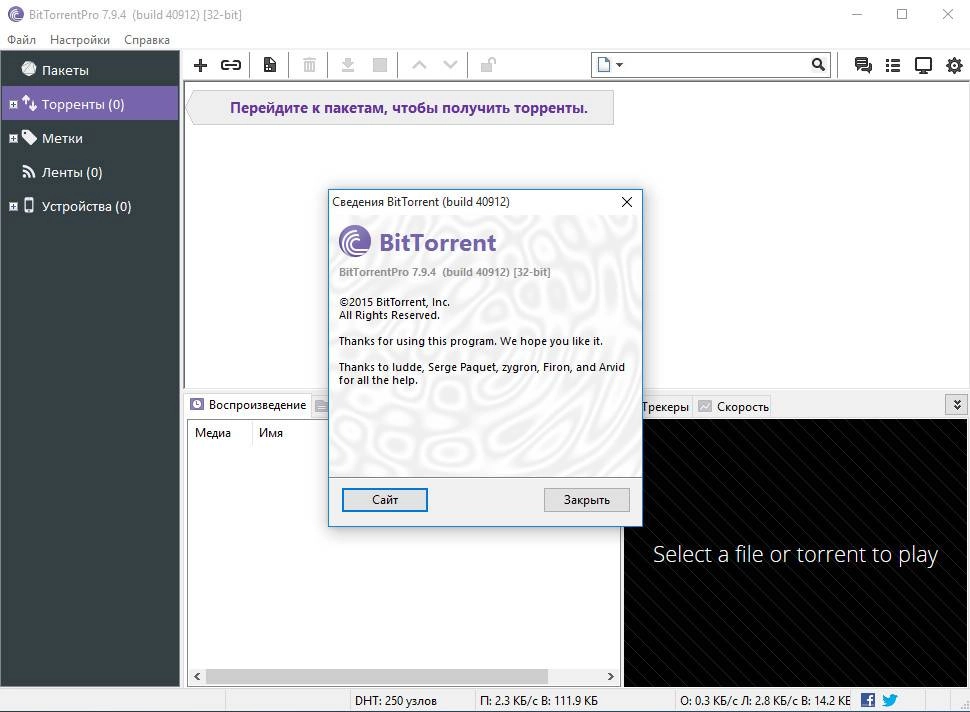Expand the Метки tree node
970x712 pixels.
(x=13, y=139)
